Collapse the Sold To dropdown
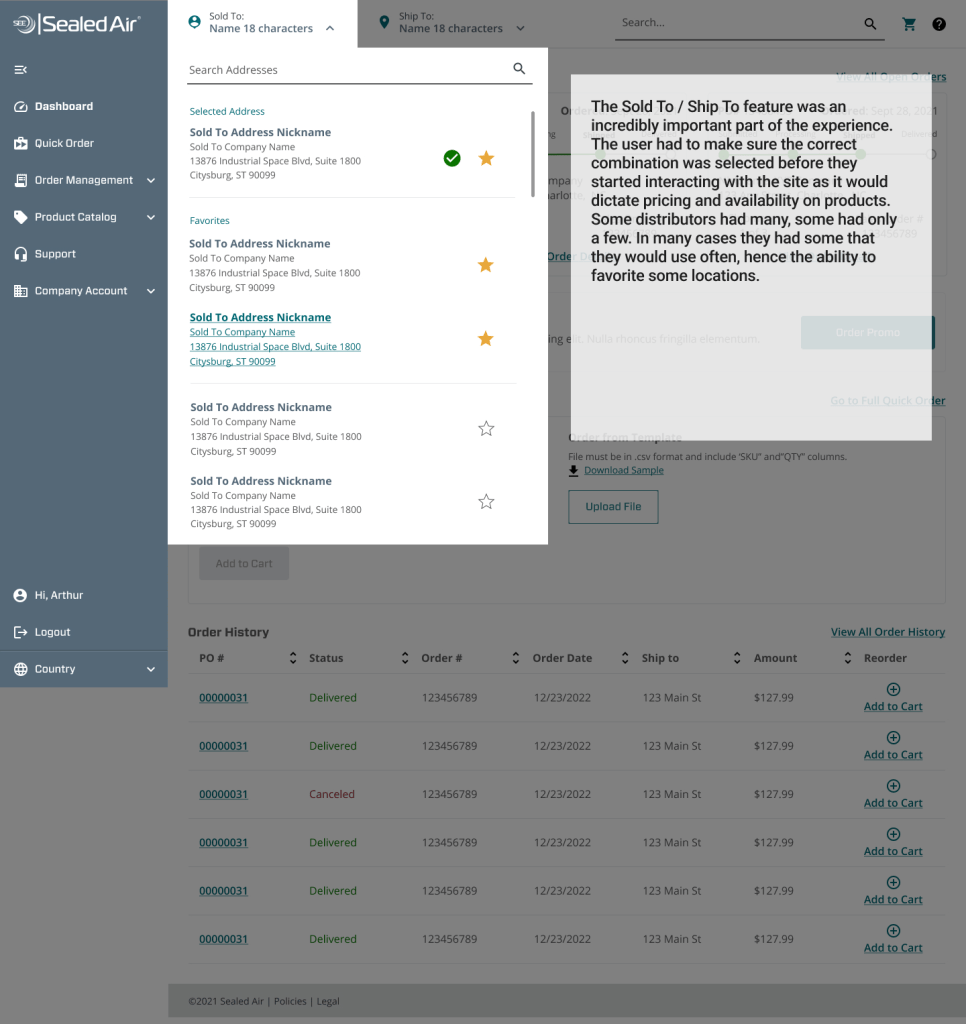 click(330, 29)
